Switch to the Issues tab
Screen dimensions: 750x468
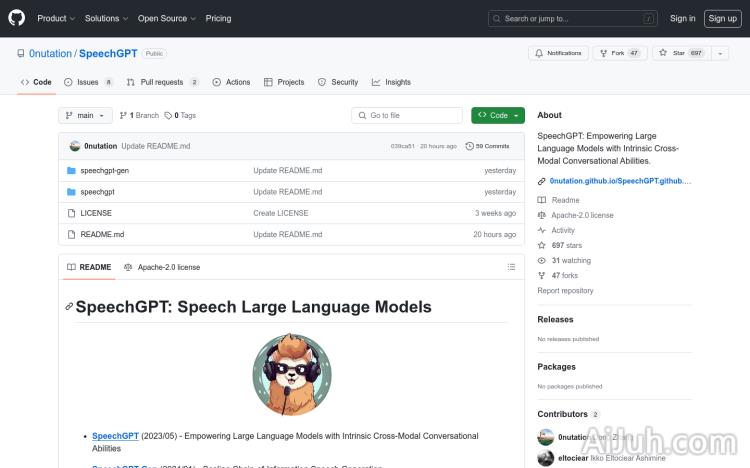[x=82, y=82]
